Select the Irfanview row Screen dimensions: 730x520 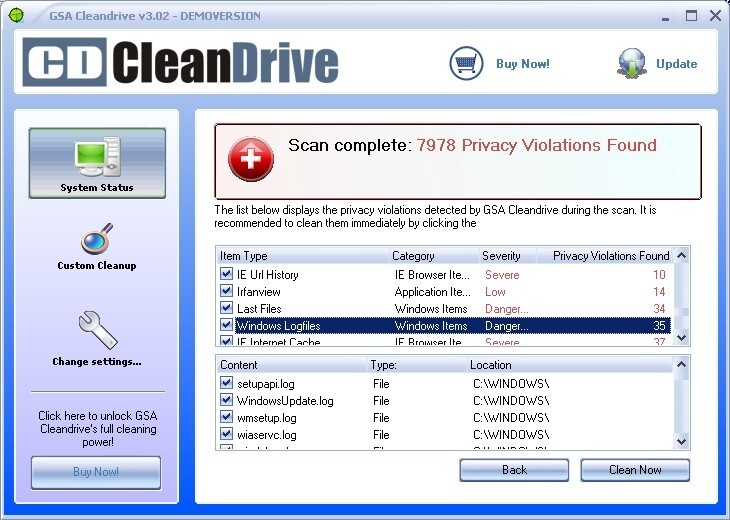point(445,292)
